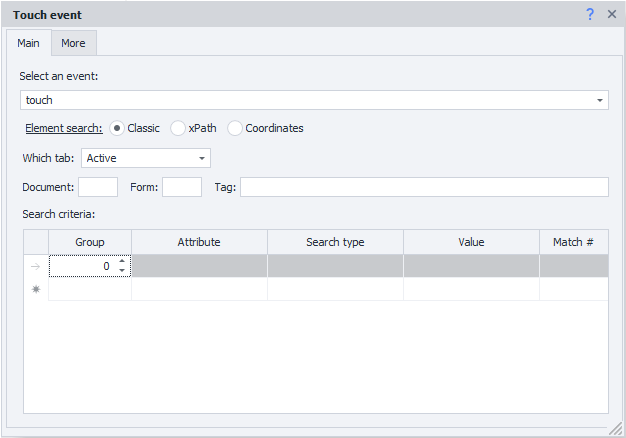Click the help question mark icon

(x=591, y=15)
